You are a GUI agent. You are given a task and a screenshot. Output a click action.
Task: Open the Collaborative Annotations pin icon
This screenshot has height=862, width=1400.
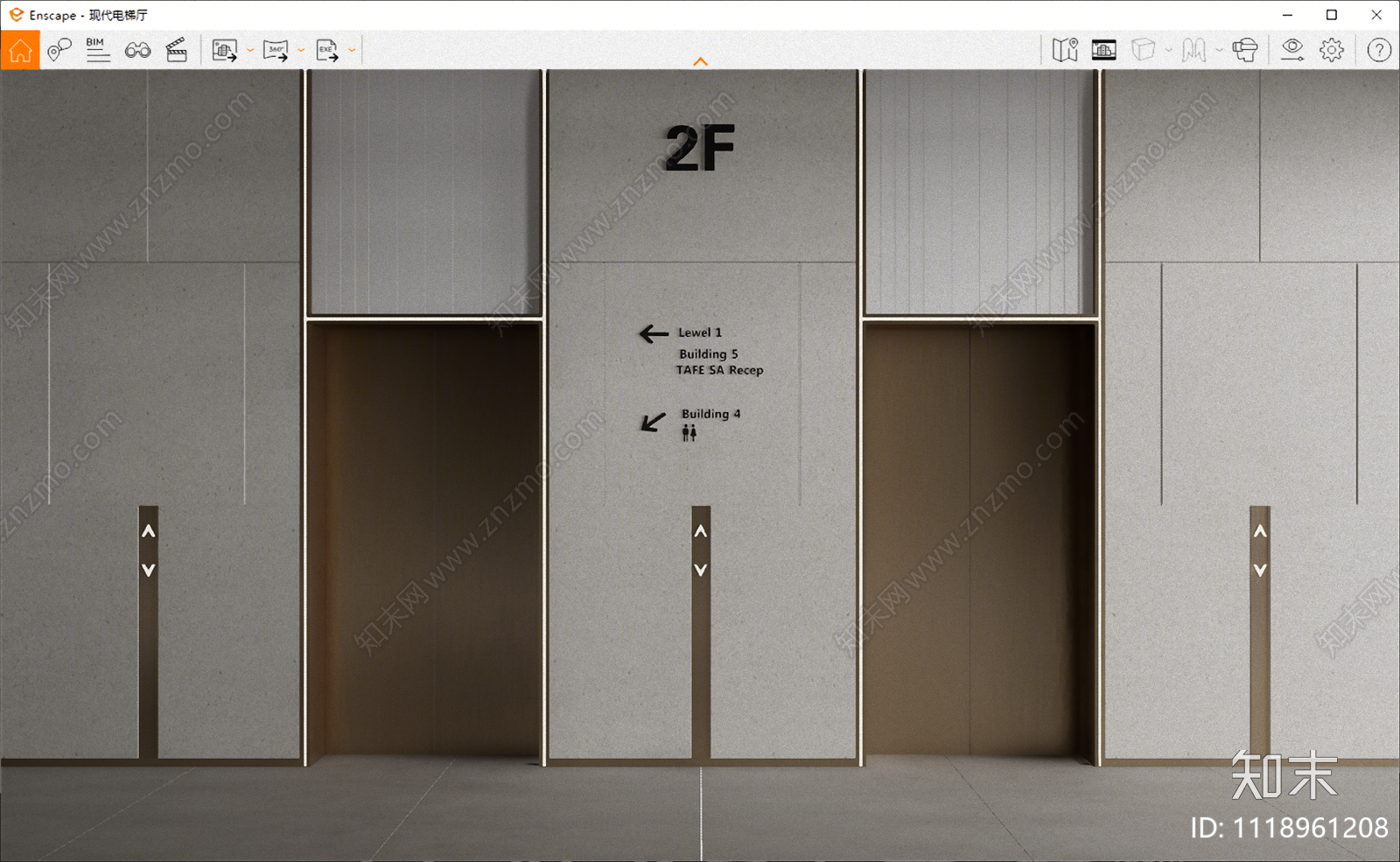click(x=59, y=50)
